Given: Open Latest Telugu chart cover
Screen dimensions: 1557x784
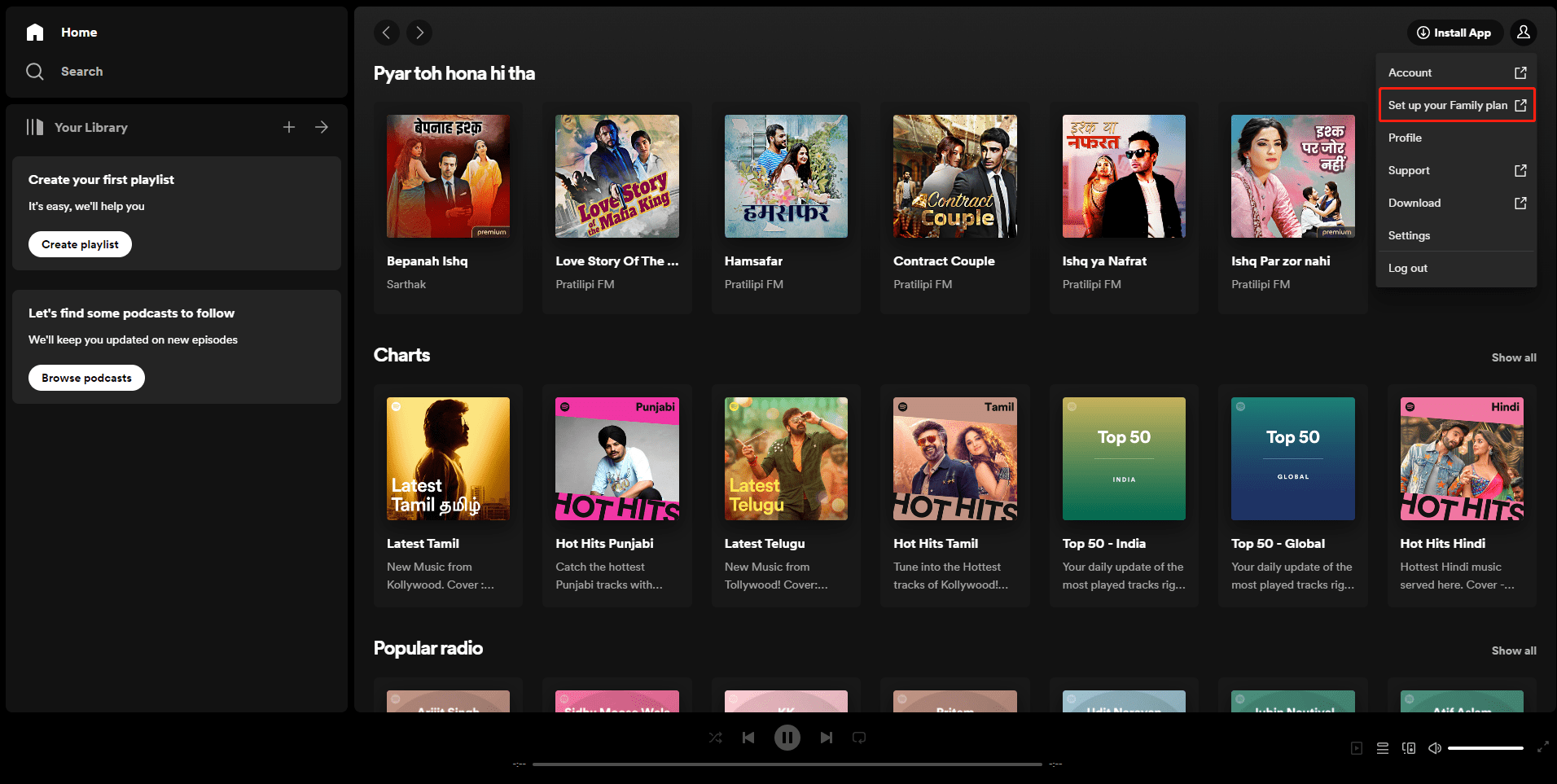Looking at the screenshot, I should pos(786,458).
